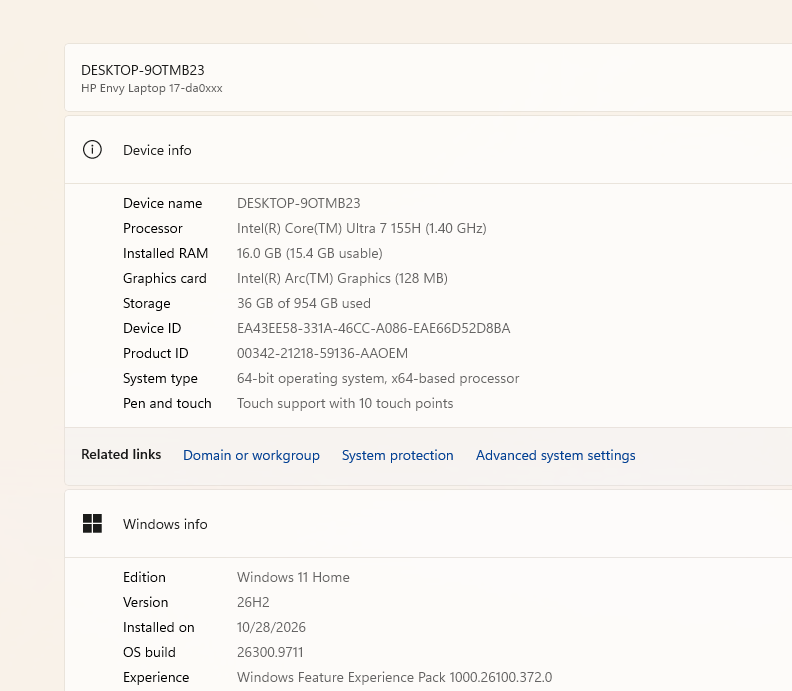Click the Device ID label

pyautogui.click(x=152, y=328)
